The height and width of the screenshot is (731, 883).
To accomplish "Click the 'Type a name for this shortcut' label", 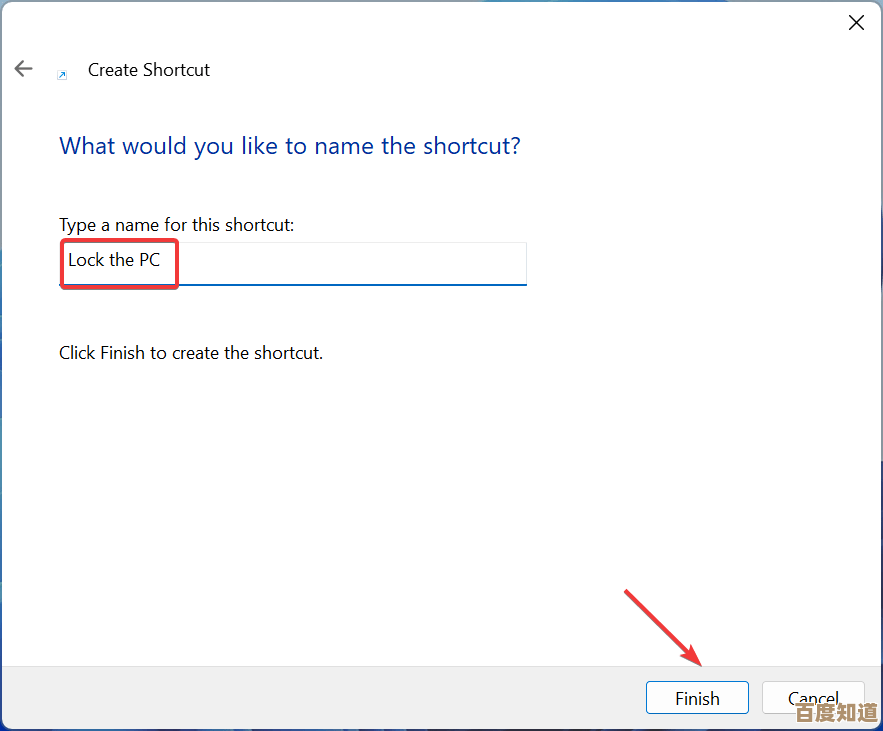I will coord(177,225).
